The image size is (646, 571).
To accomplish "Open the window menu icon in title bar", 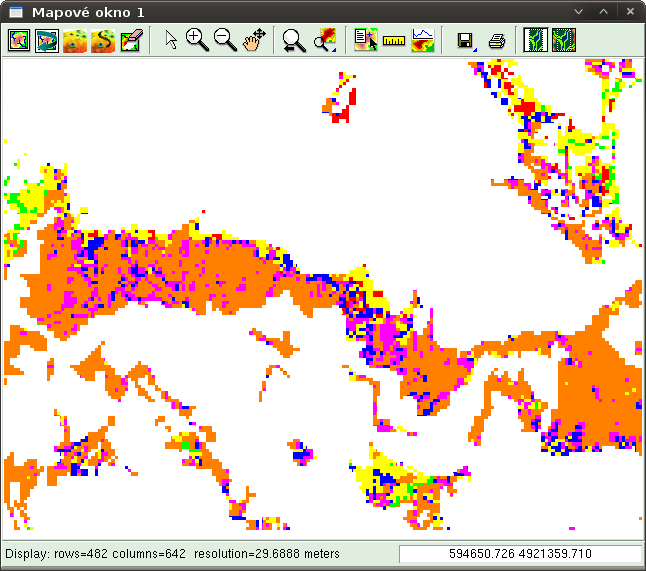I will click(x=16, y=12).
